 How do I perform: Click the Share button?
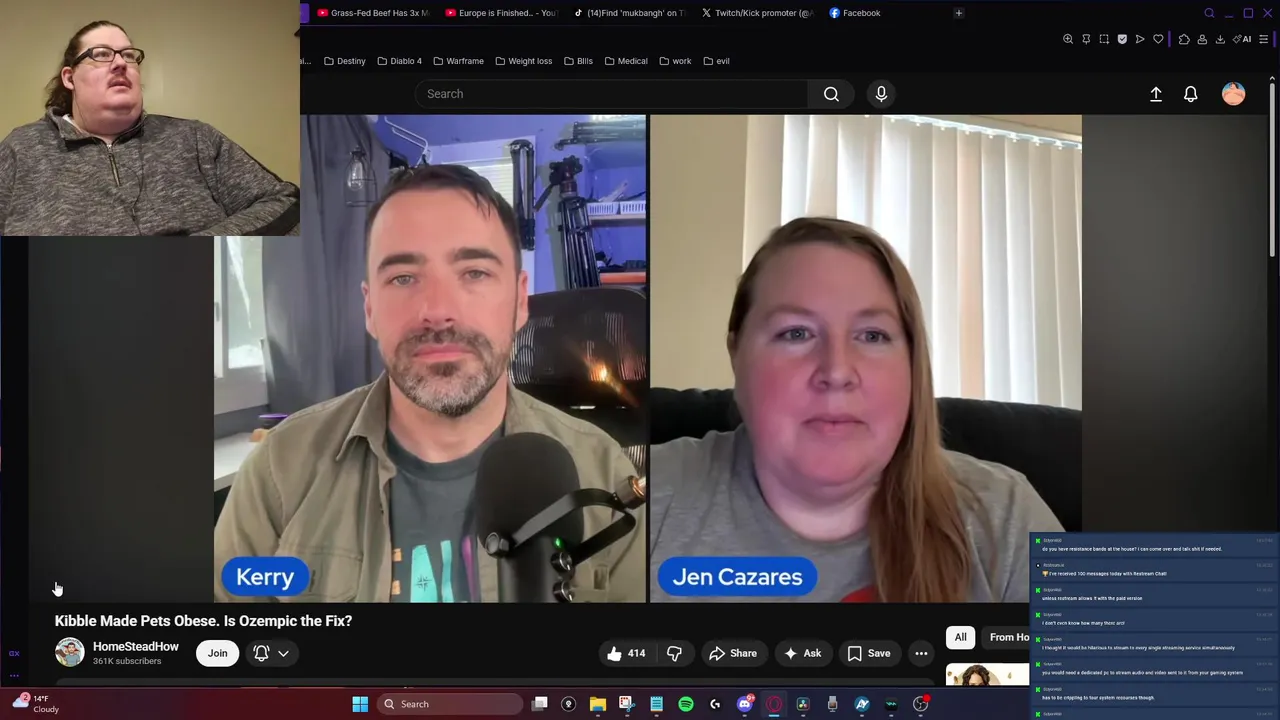733,653
